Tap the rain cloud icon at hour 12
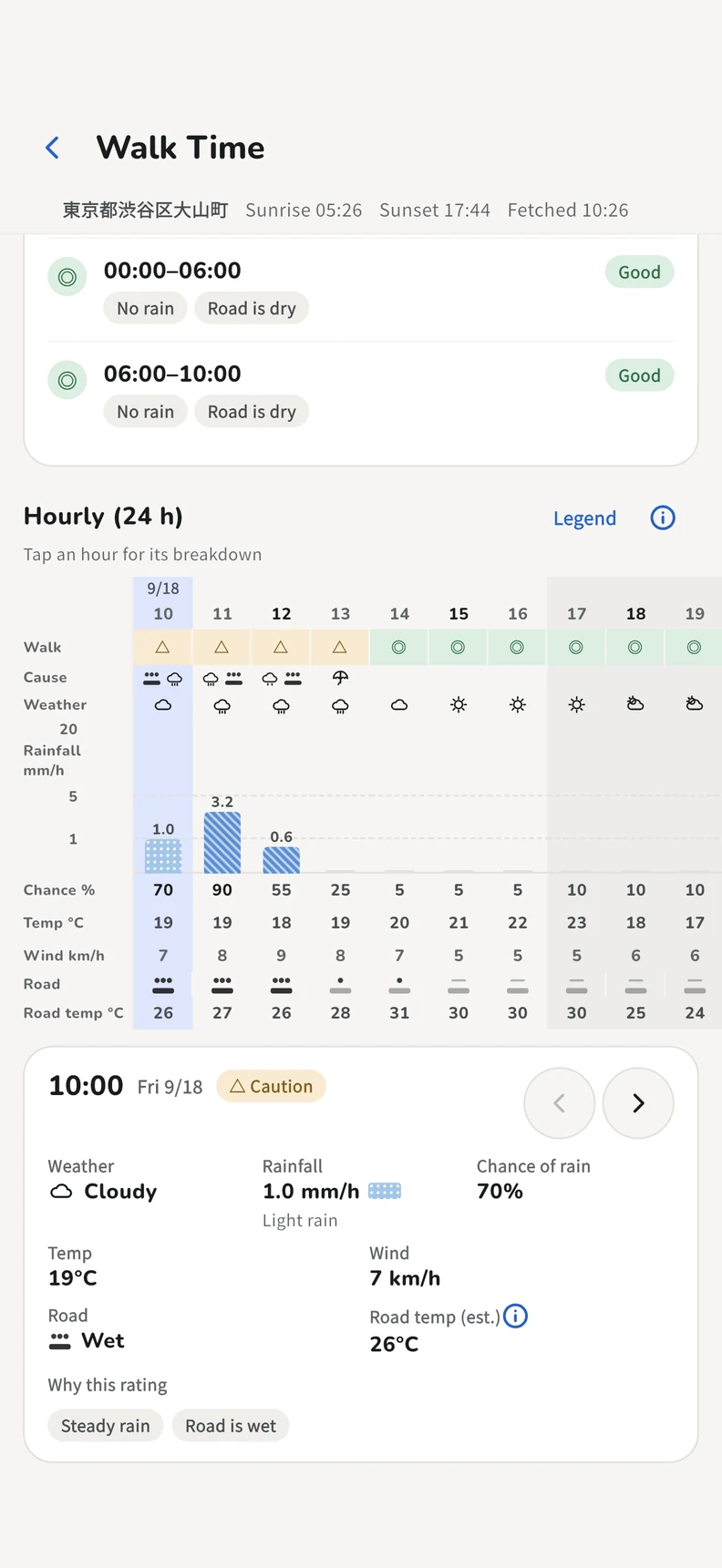The image size is (722, 1568). (281, 706)
